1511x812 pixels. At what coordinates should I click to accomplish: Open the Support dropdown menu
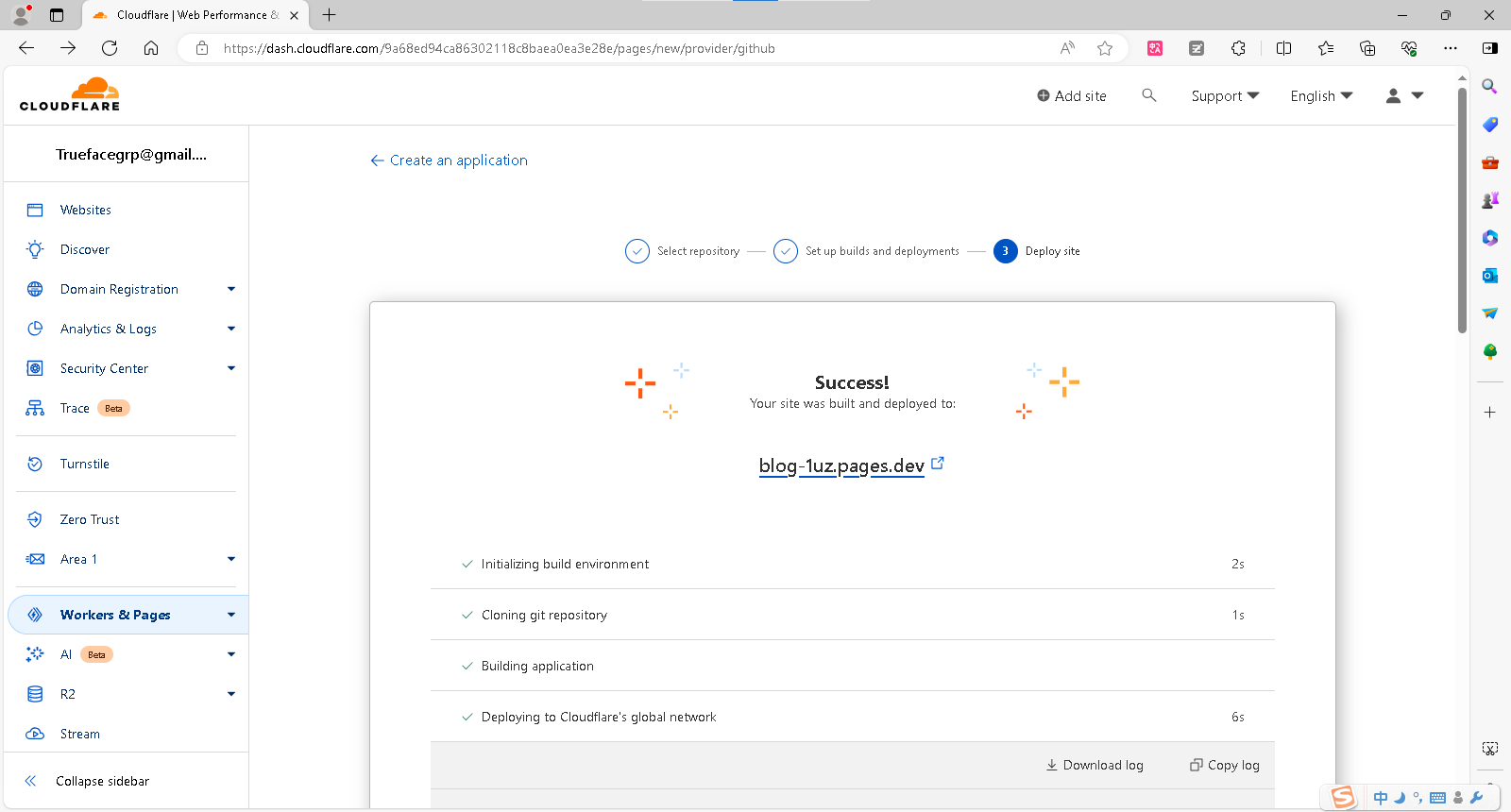coord(1225,95)
